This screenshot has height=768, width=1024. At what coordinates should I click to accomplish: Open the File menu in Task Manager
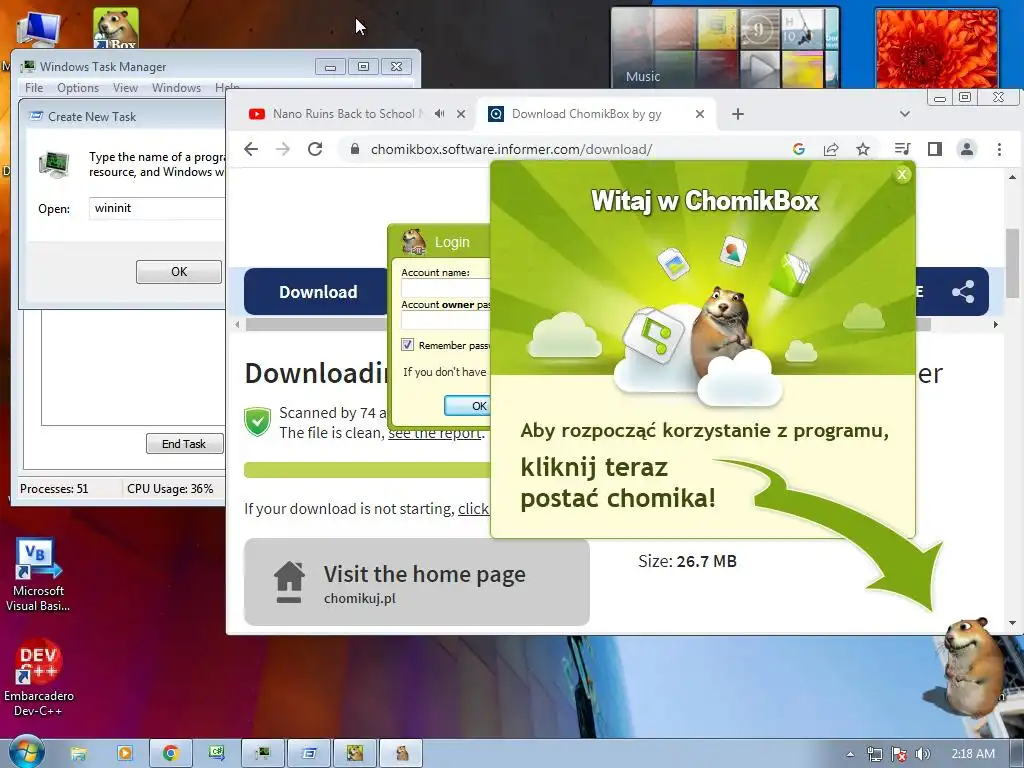click(x=34, y=88)
